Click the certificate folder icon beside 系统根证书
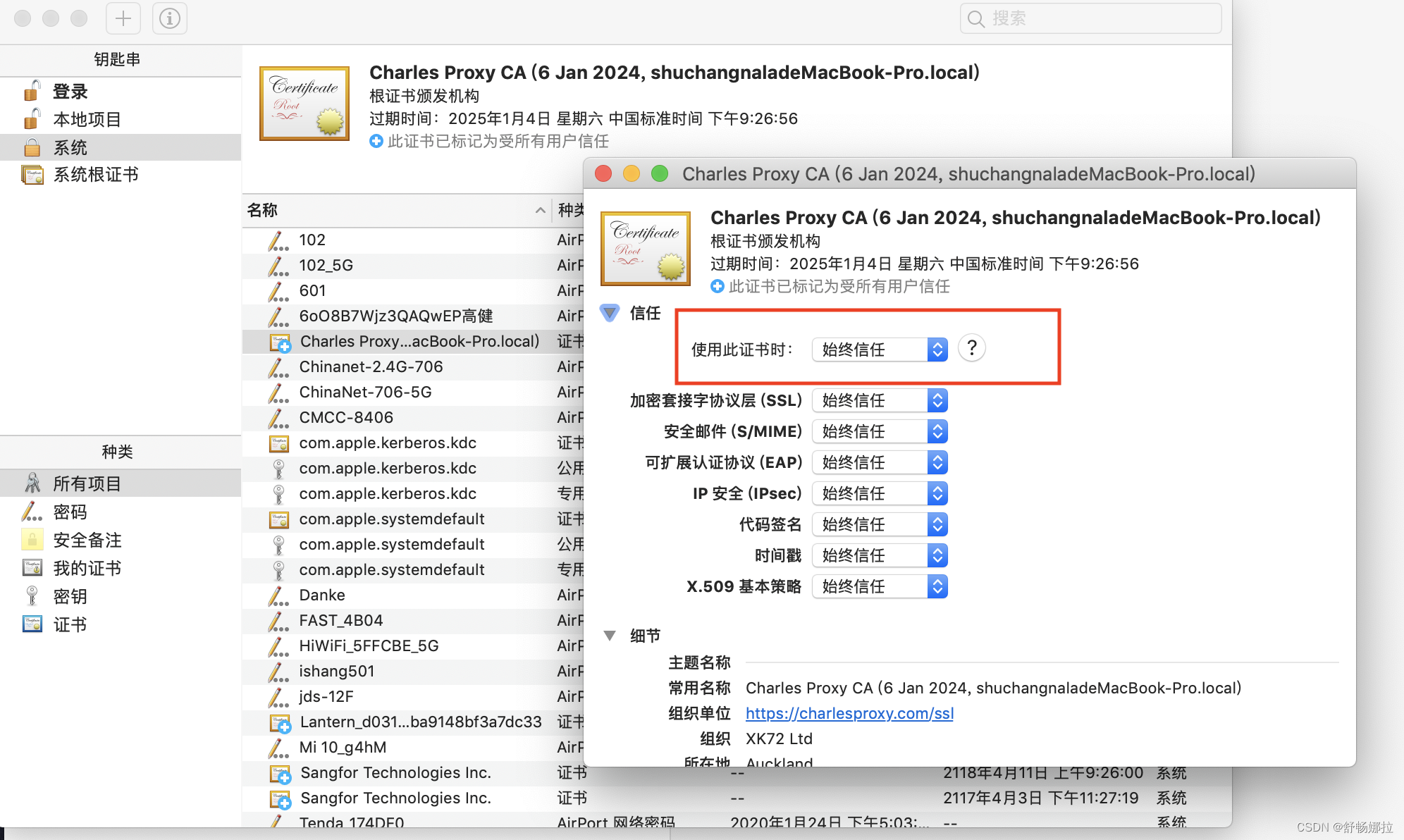Image resolution: width=1404 pixels, height=840 pixels. coord(32,175)
